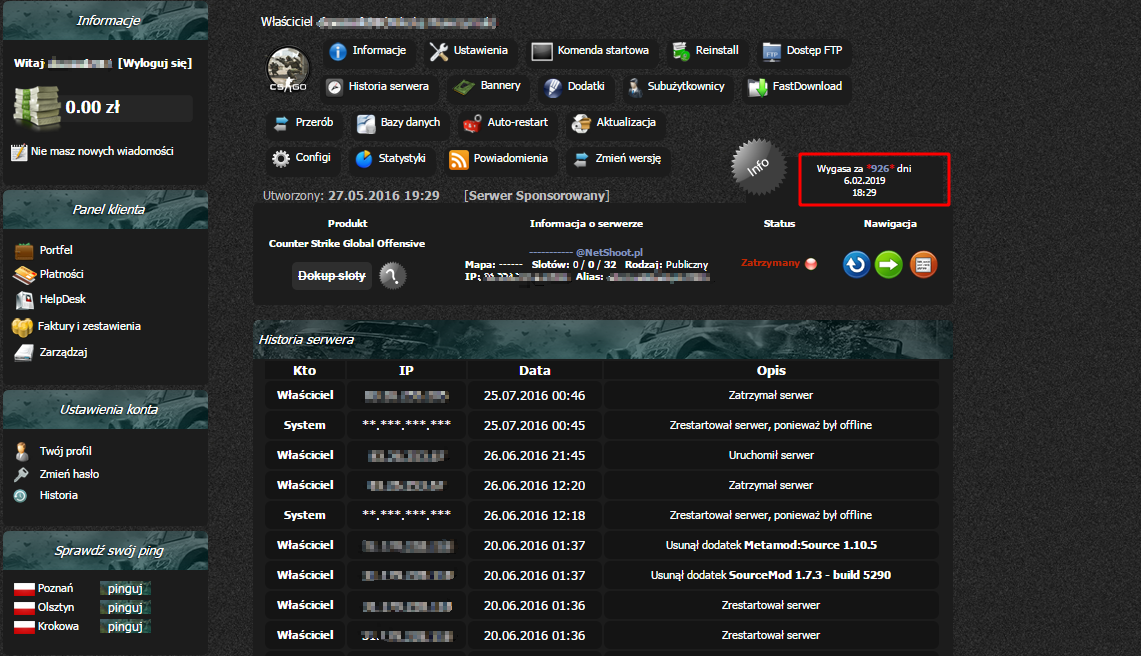Click the red alarm Auto-restart icon
The width and height of the screenshot is (1141, 656).
(x=472, y=124)
